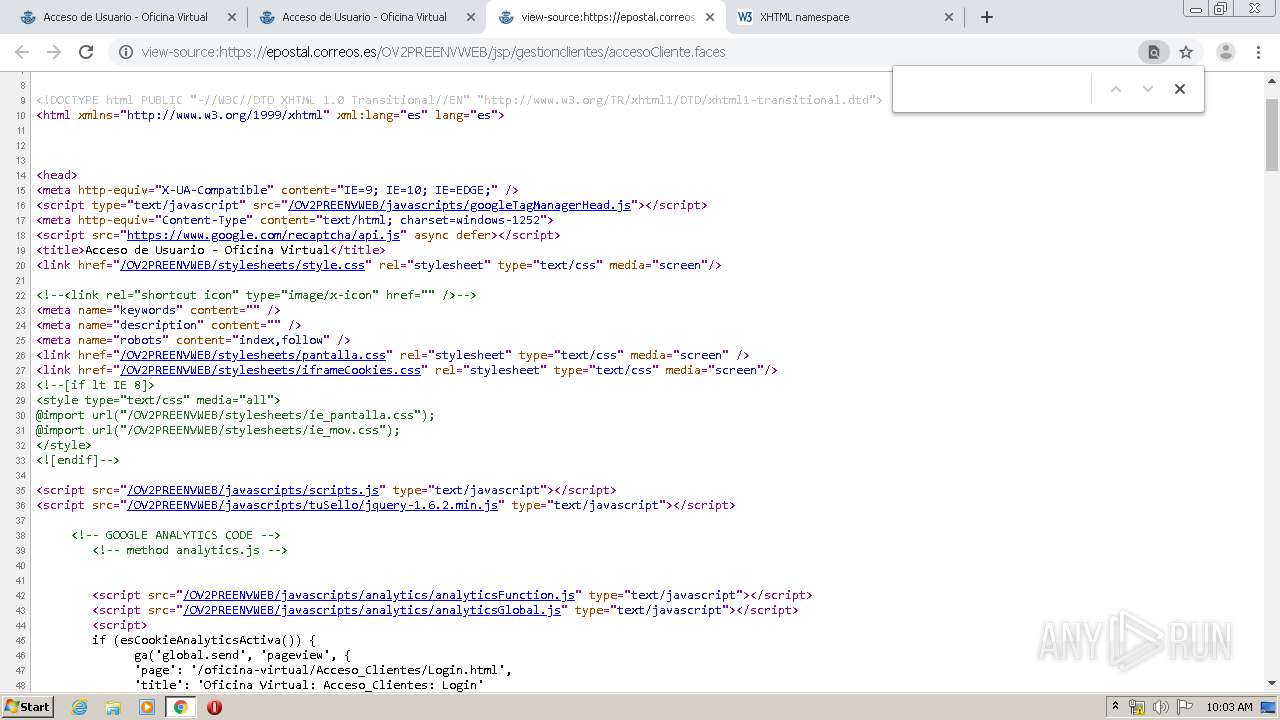Switch to second Acceso de Usuario tab
The width and height of the screenshot is (1280, 720).
pos(365,17)
